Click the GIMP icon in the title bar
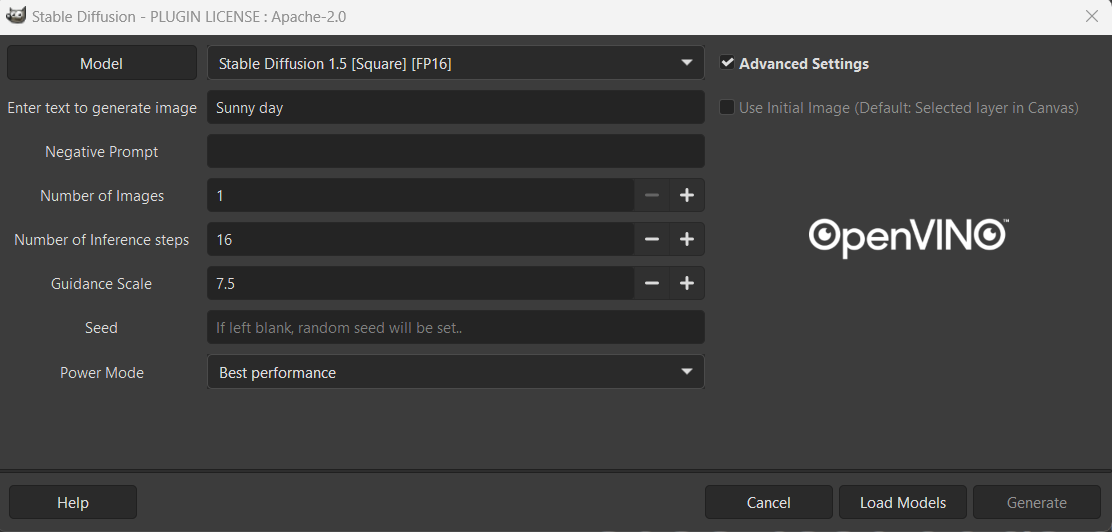Viewport: 1112px width, 532px height. 16,16
